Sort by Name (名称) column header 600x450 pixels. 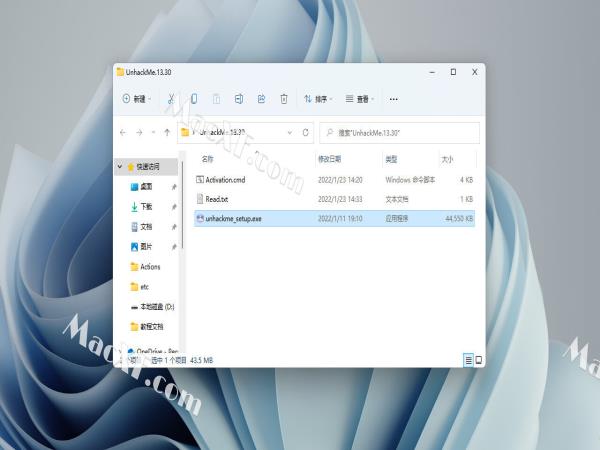[208, 159]
